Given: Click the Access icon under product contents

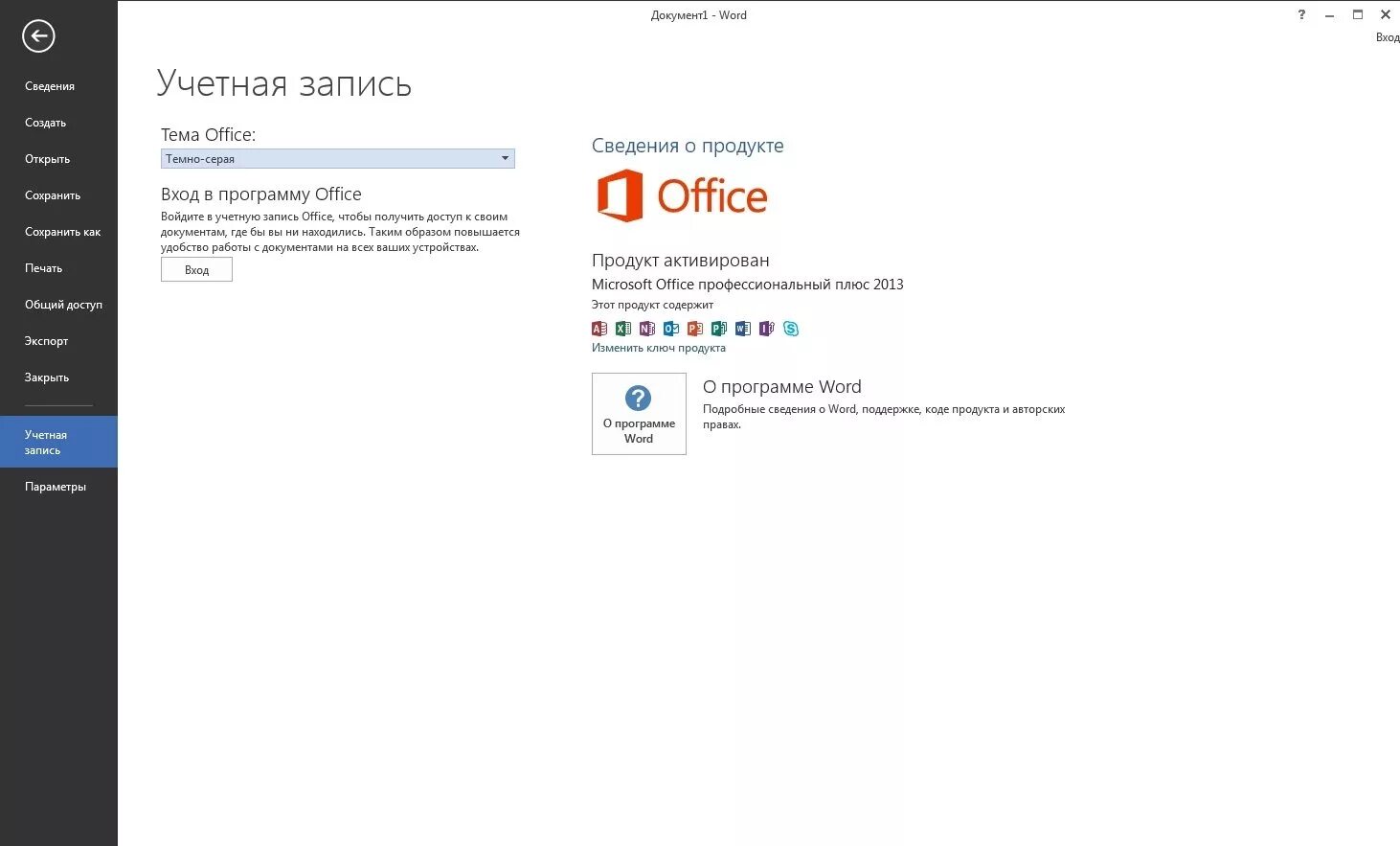Looking at the screenshot, I should point(599,329).
